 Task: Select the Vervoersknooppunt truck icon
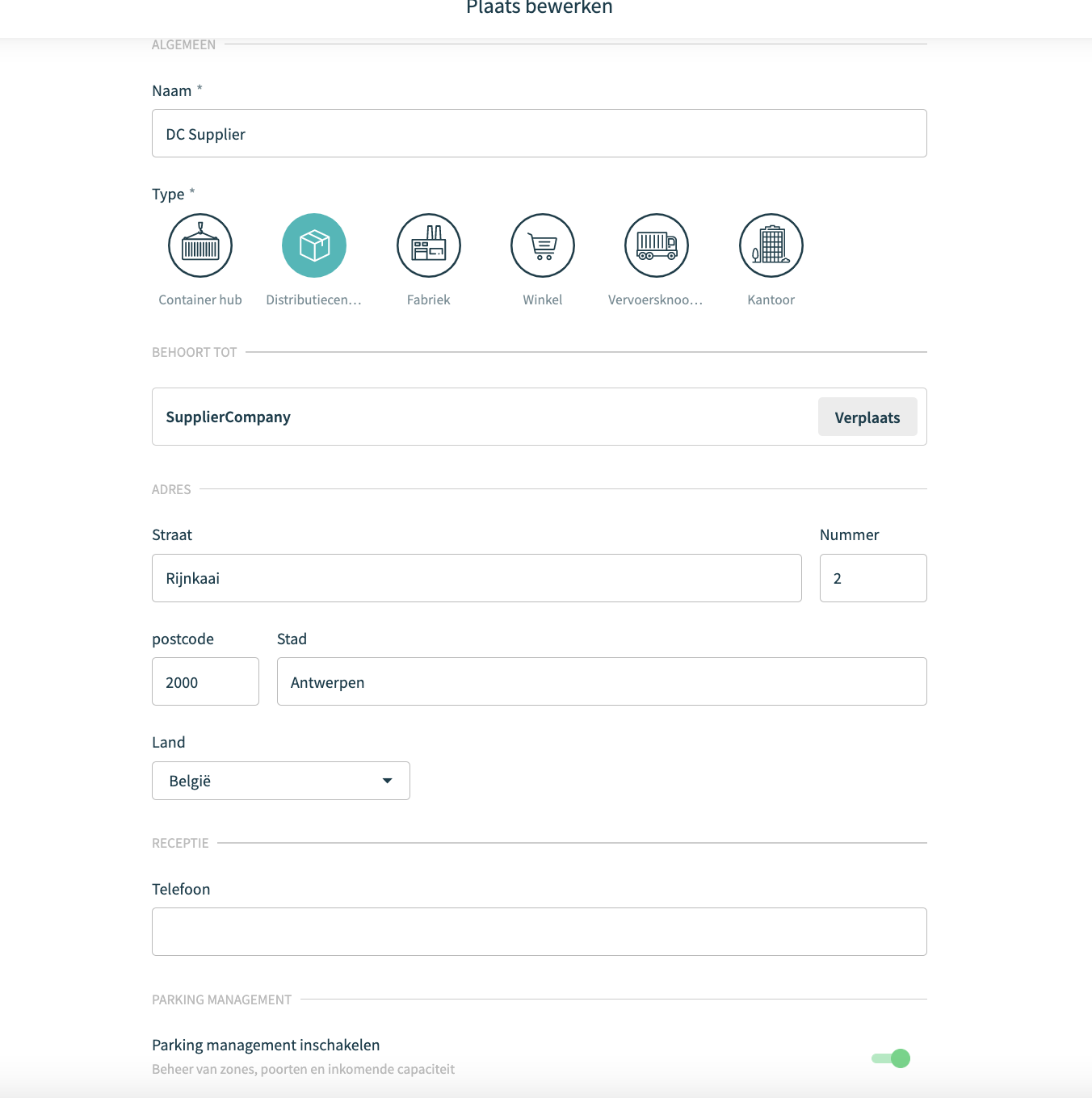click(x=657, y=245)
